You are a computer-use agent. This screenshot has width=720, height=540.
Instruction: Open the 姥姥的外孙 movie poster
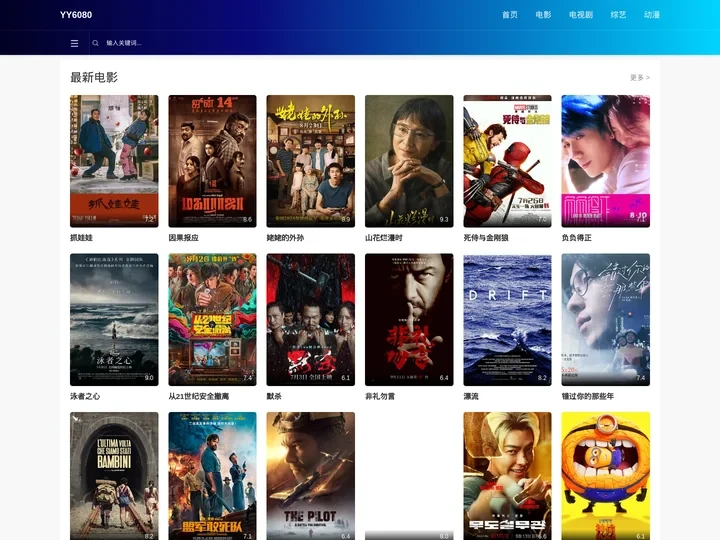(310, 161)
